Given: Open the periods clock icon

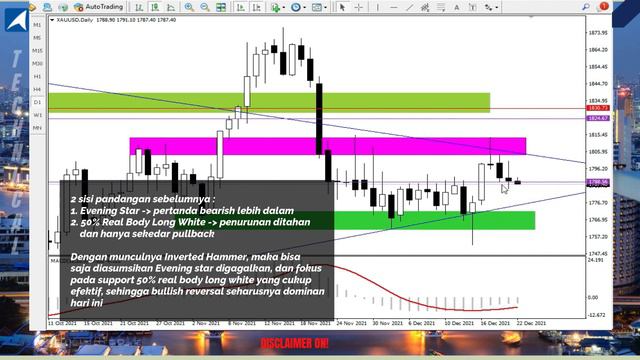Looking at the screenshot, I should tap(296, 7).
